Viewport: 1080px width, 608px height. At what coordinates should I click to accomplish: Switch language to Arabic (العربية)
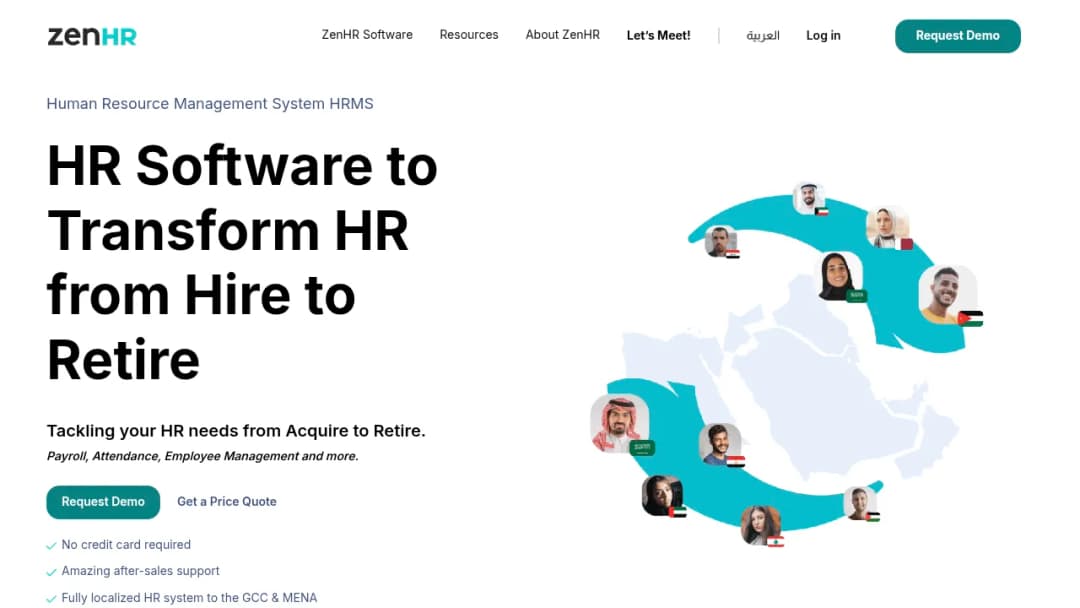[x=763, y=36]
